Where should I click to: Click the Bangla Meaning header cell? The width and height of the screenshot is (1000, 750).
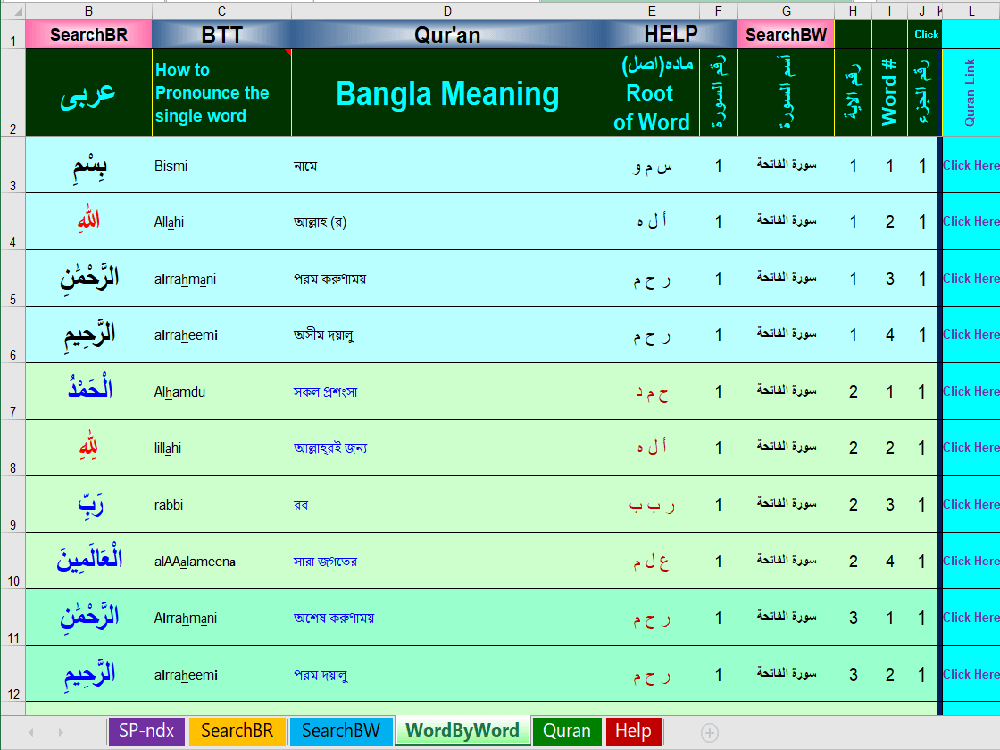click(x=447, y=93)
